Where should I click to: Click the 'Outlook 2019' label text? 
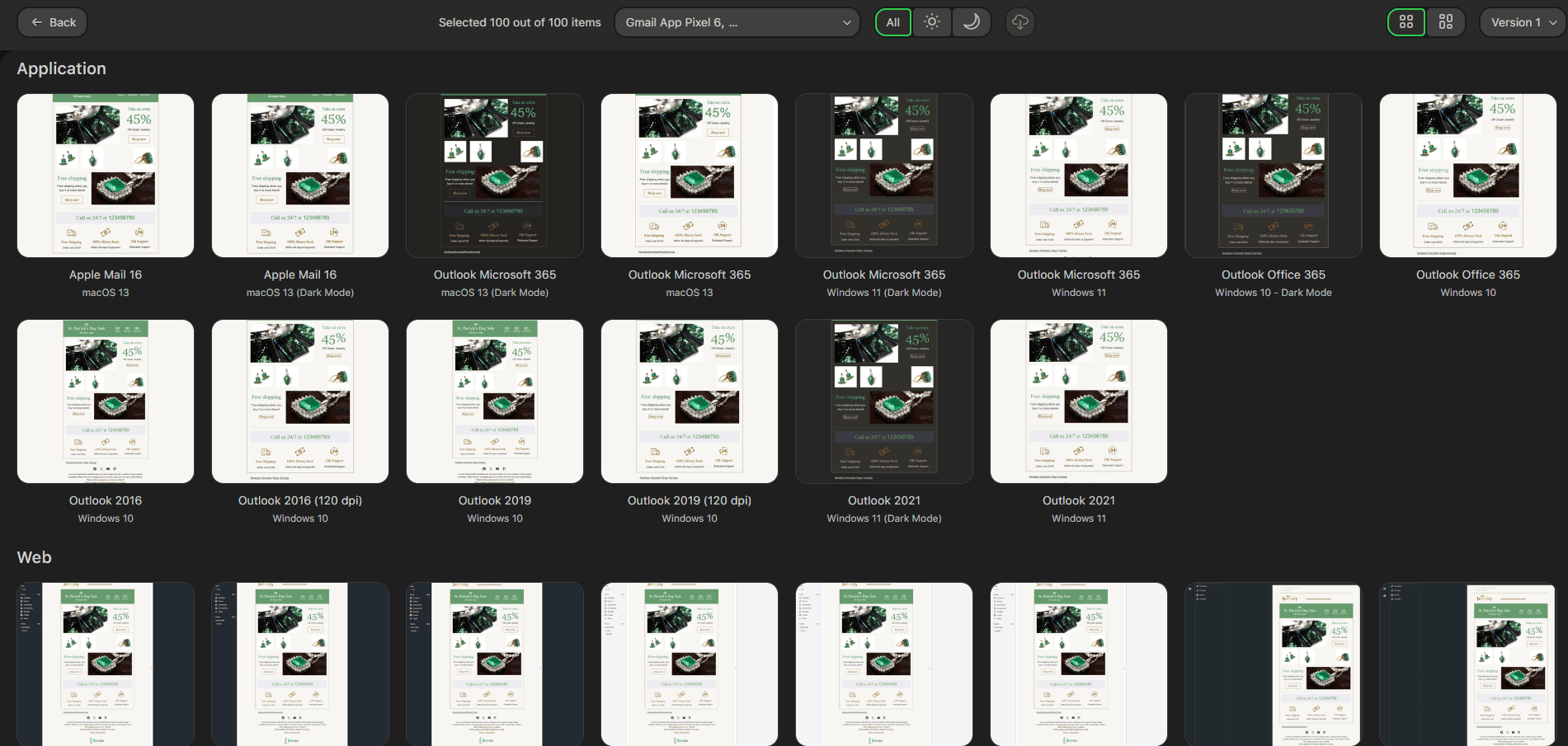point(495,500)
